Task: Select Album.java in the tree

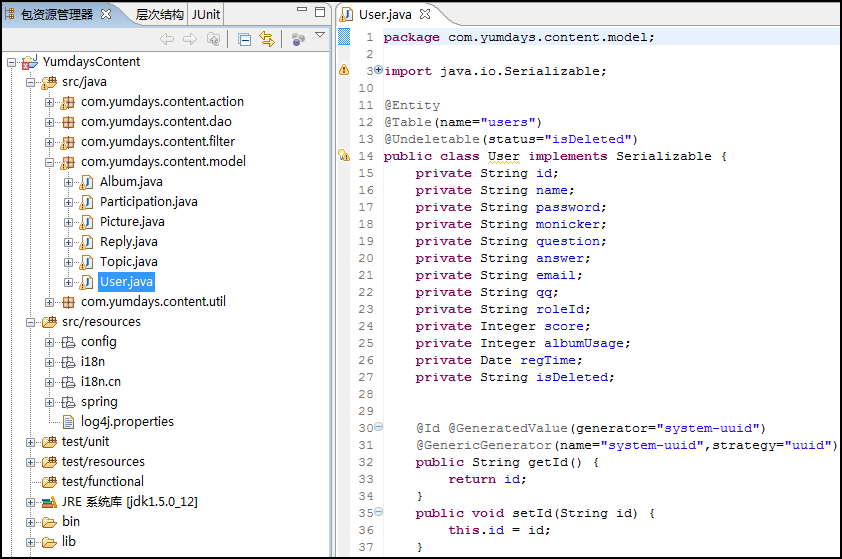Action: [x=131, y=182]
